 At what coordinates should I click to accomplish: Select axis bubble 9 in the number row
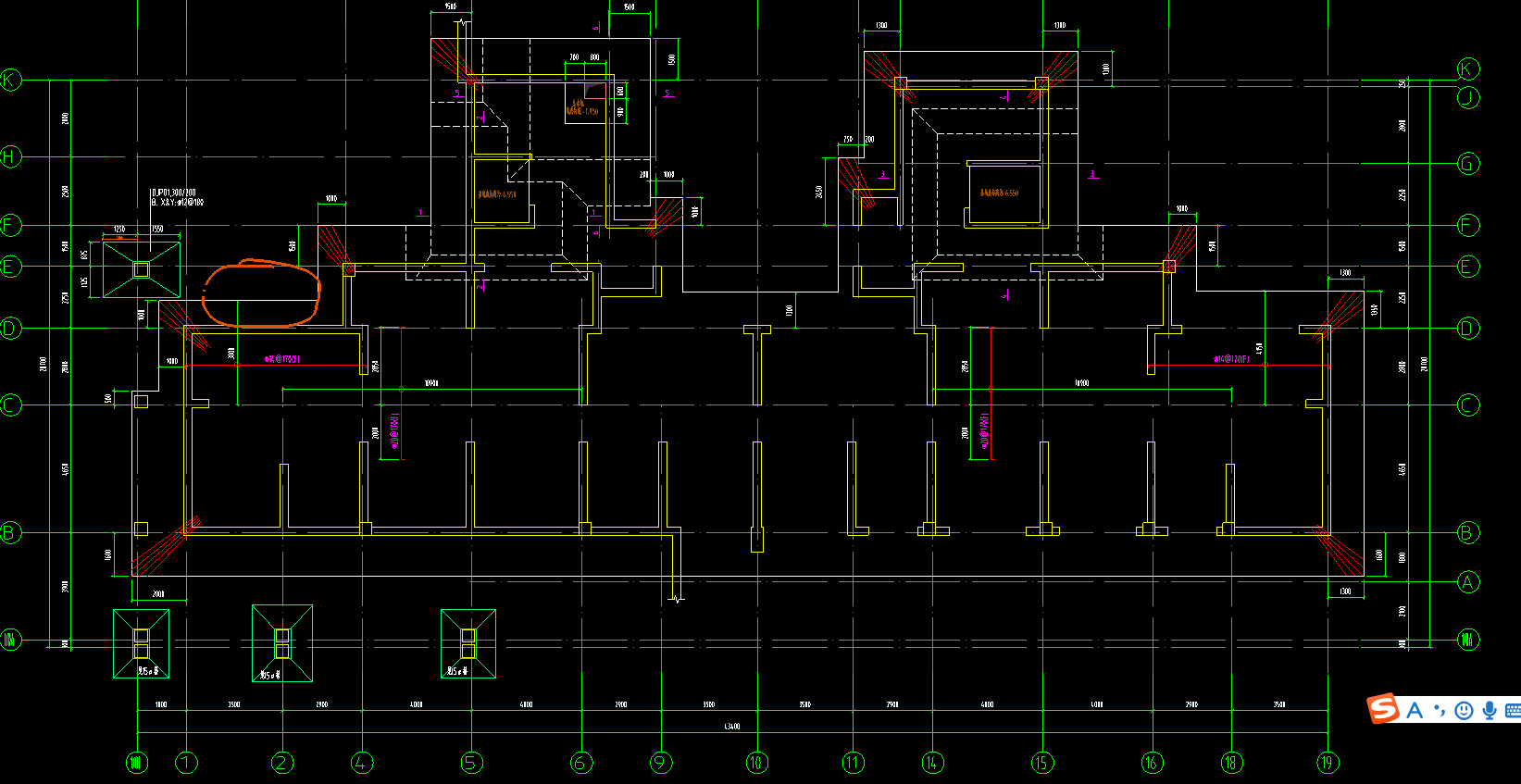click(661, 763)
